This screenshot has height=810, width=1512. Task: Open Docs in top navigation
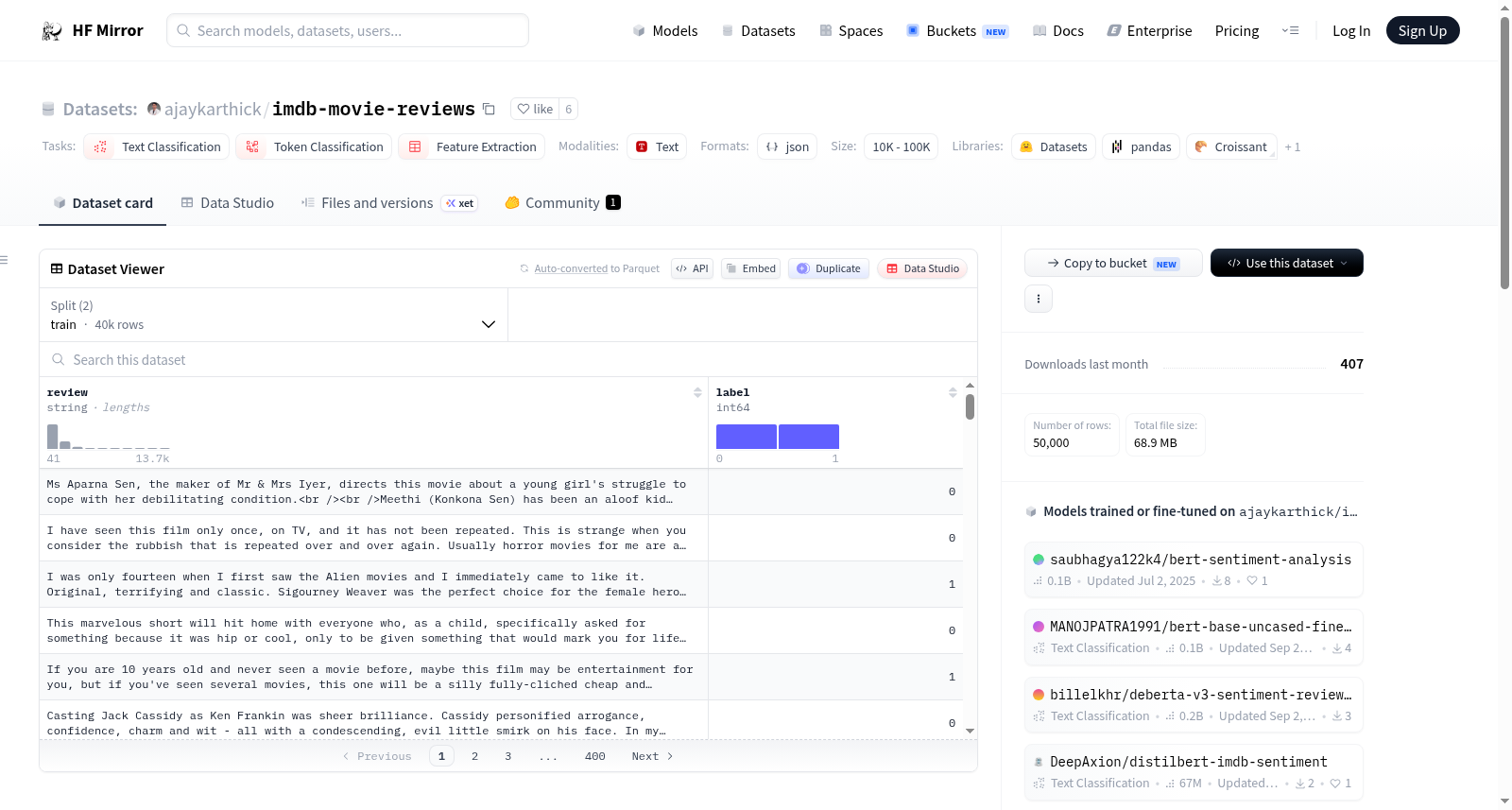click(x=1058, y=31)
